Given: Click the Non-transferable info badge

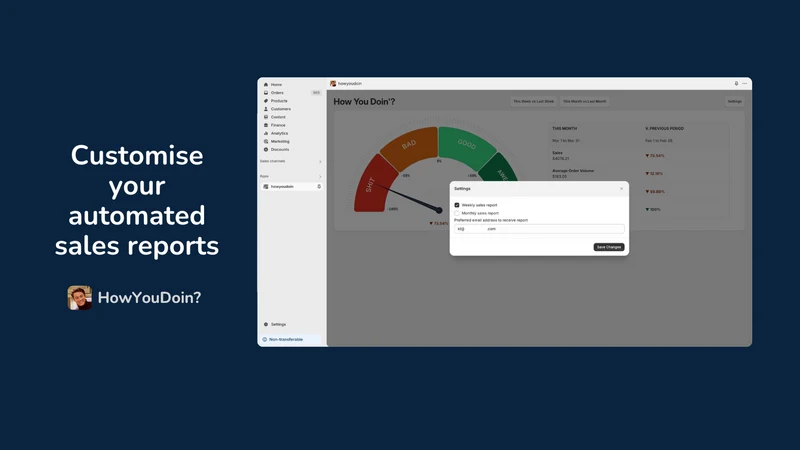Looking at the screenshot, I should (x=290, y=339).
